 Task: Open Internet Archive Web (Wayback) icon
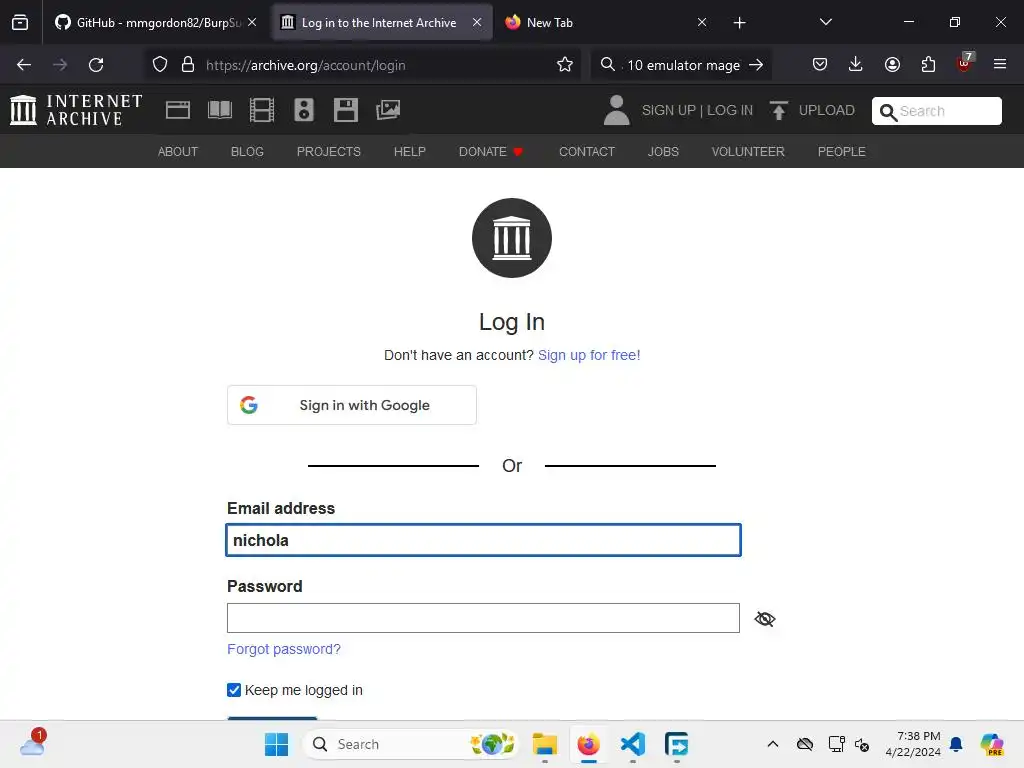[178, 110]
